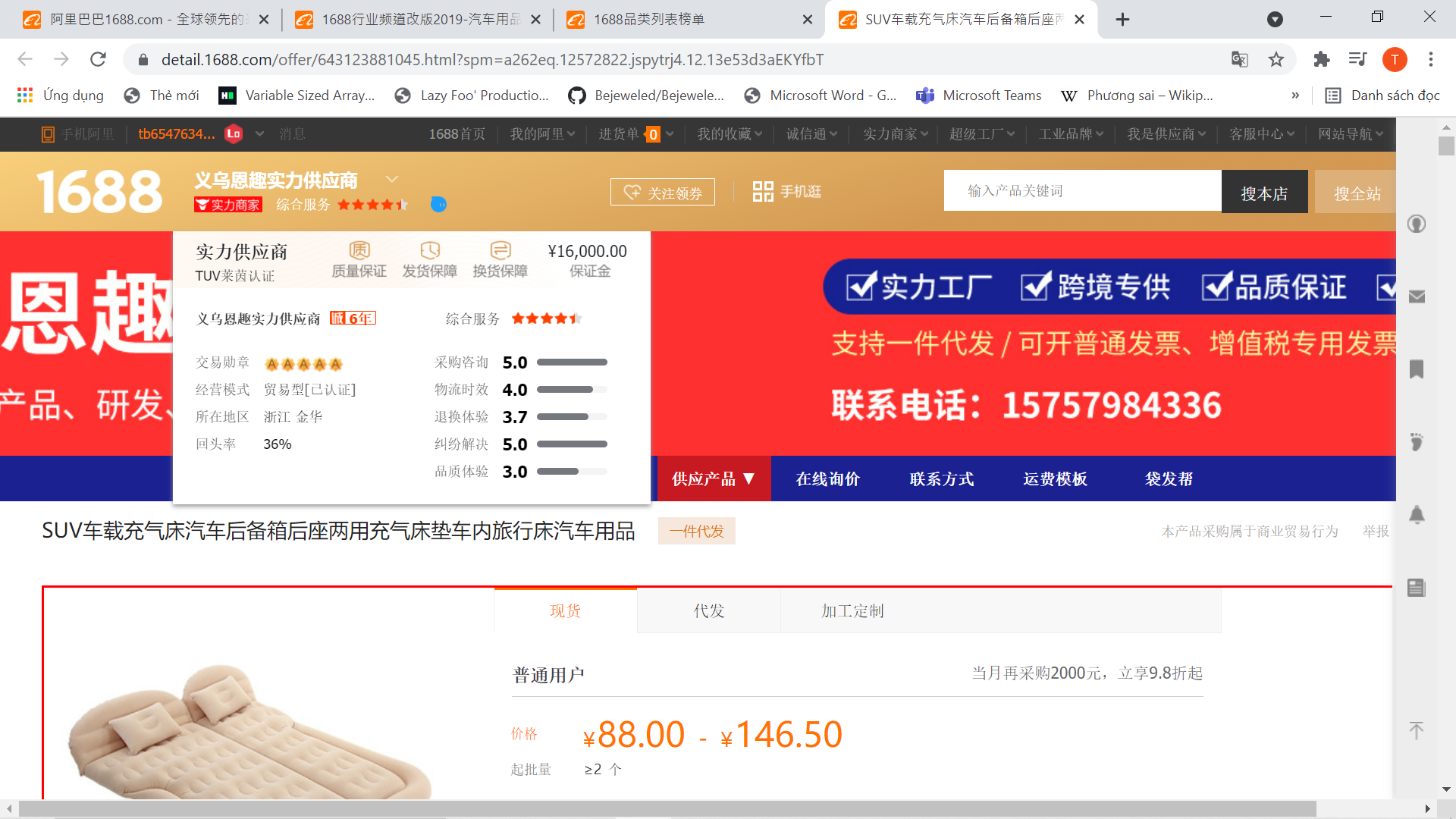Open the 供应产品 store menu
The width and height of the screenshot is (1456, 819).
pos(714,479)
